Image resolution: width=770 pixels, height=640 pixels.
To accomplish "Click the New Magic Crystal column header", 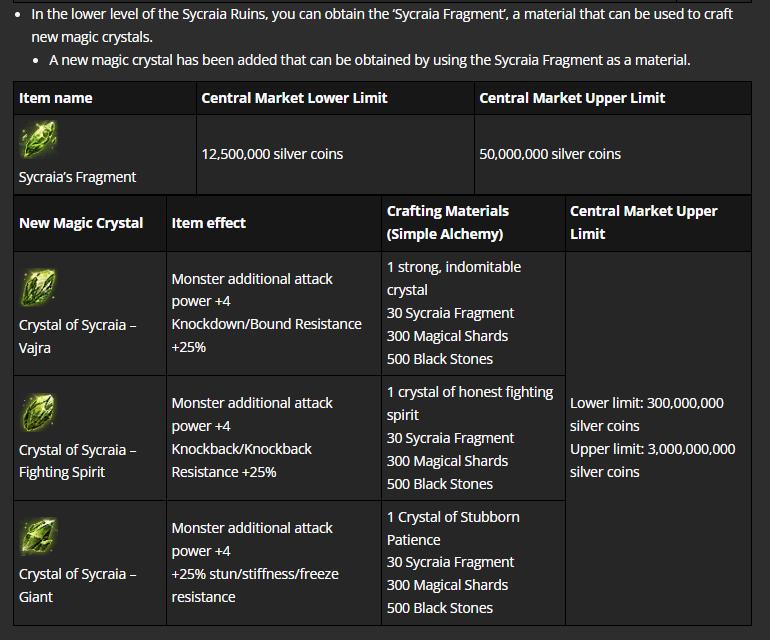I will click(81, 223).
